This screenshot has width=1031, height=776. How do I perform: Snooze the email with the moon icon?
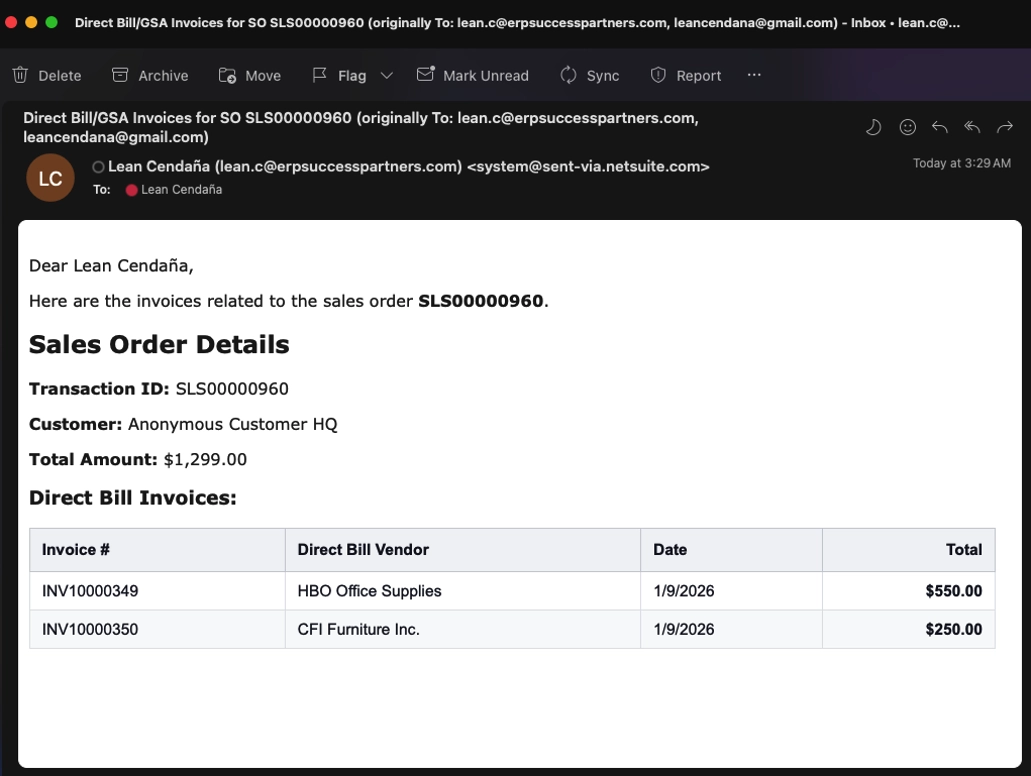[x=872, y=127]
